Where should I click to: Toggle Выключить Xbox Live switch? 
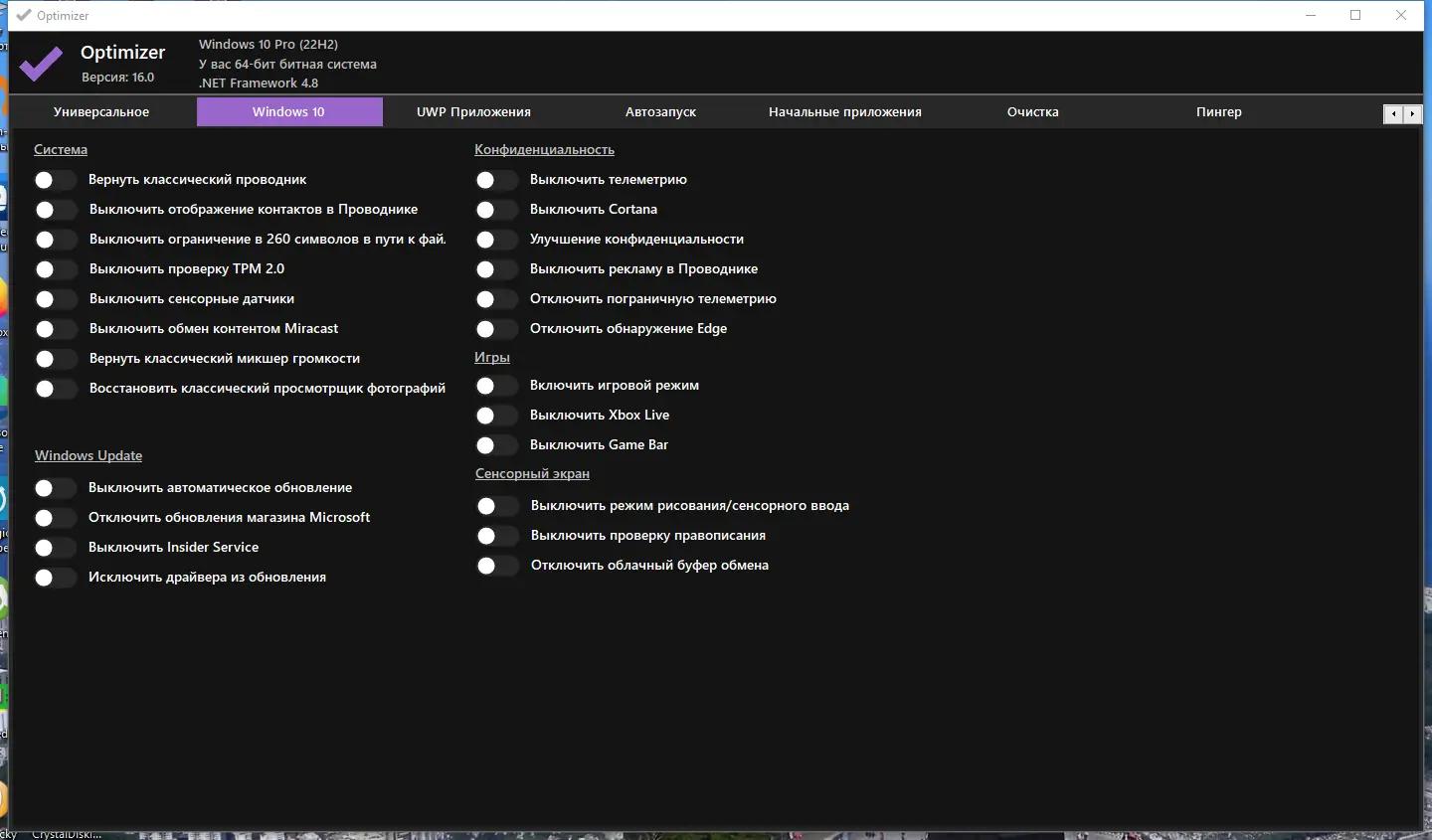pos(496,416)
